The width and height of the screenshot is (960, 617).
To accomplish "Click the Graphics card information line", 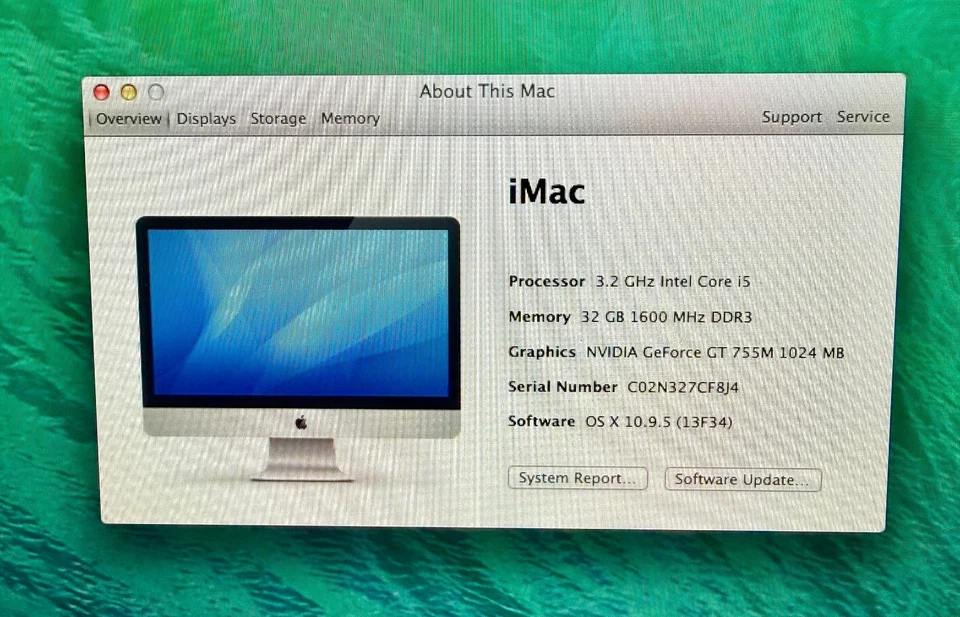I will (x=676, y=352).
